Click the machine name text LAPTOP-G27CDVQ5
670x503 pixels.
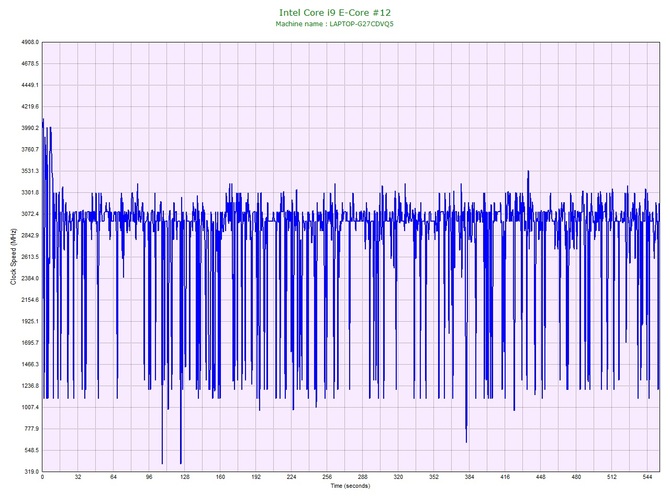click(x=361, y=24)
